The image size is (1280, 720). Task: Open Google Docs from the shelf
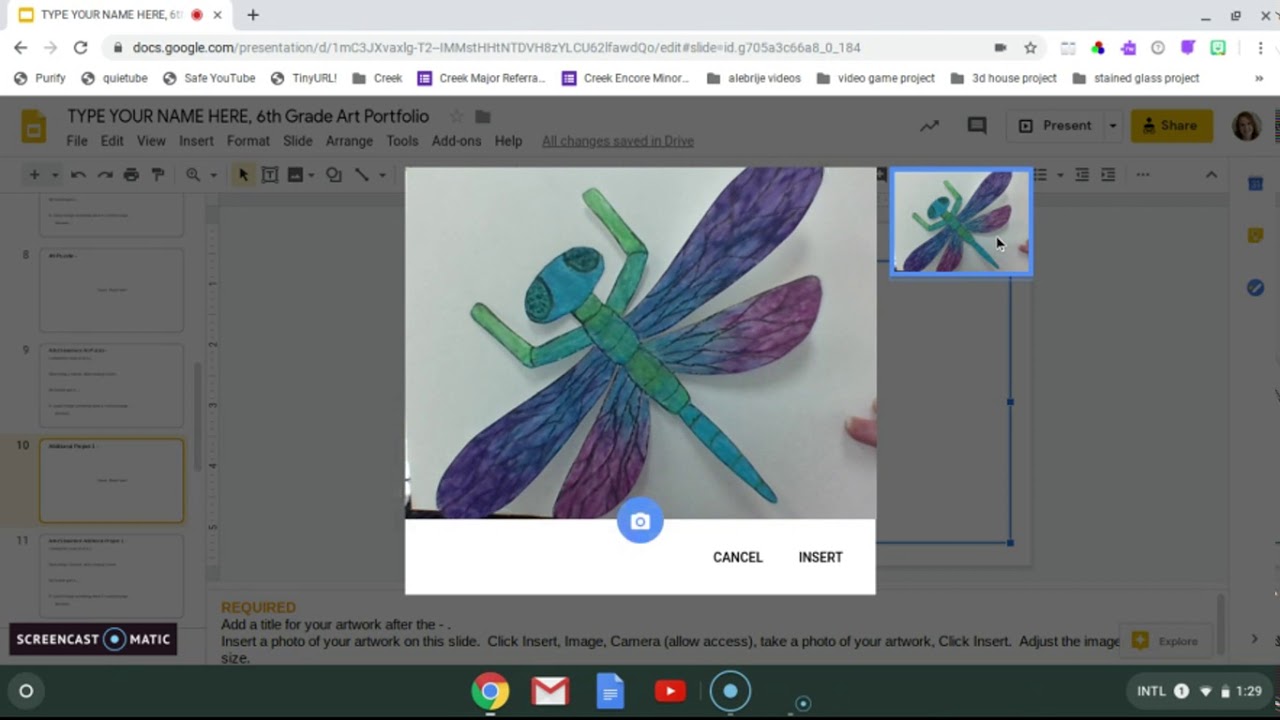pos(610,691)
